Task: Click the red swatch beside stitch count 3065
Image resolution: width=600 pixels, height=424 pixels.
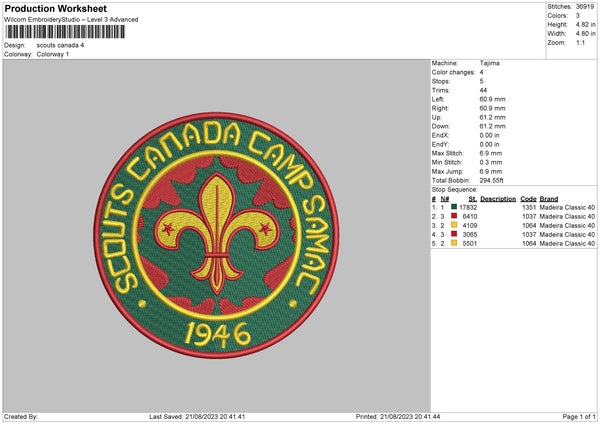Action: (x=454, y=234)
